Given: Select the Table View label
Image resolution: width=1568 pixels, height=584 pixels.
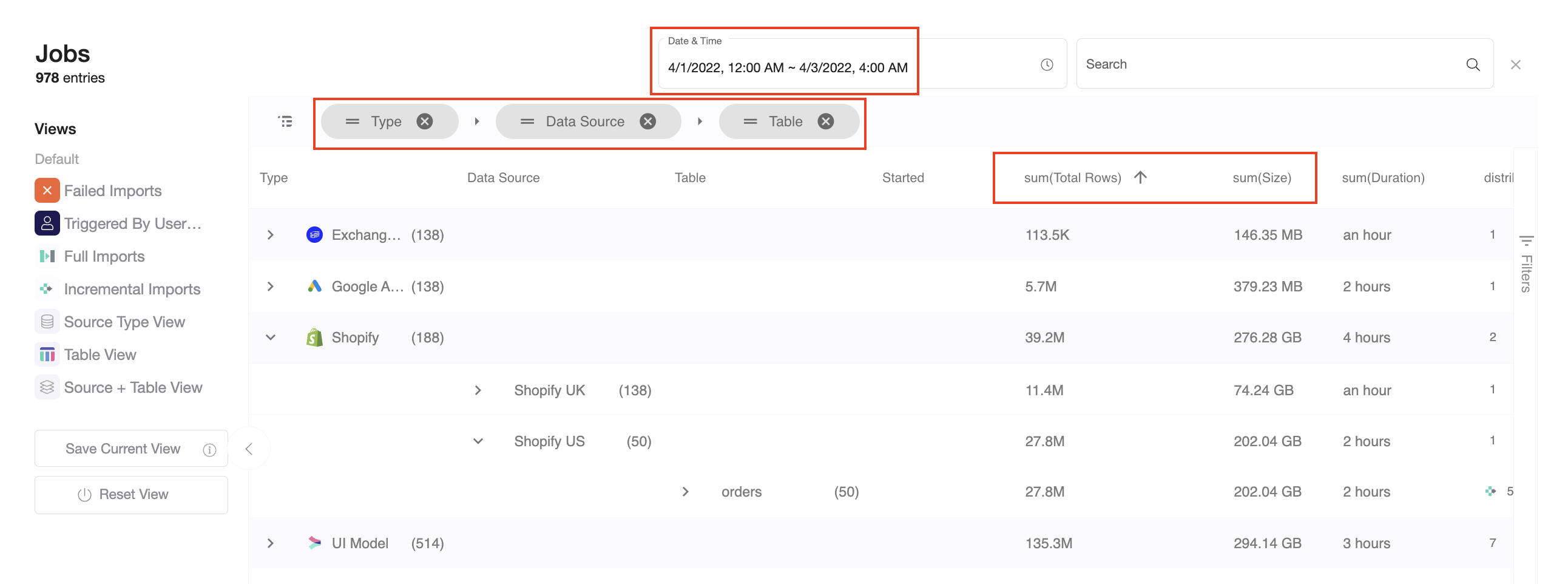Looking at the screenshot, I should coord(100,355).
